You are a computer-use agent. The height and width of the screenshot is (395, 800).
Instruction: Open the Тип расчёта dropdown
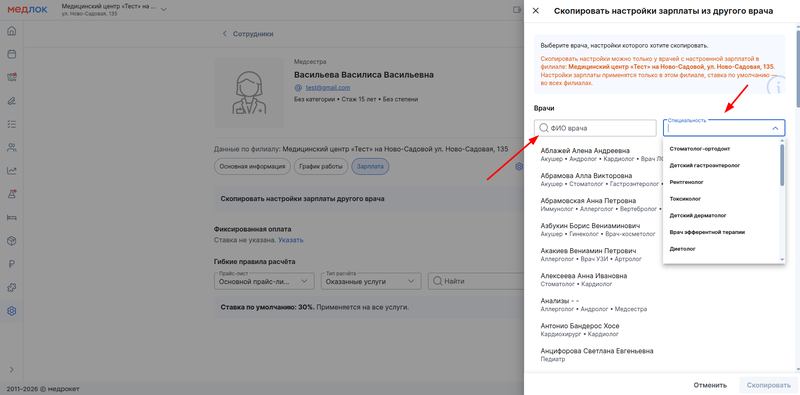click(371, 281)
